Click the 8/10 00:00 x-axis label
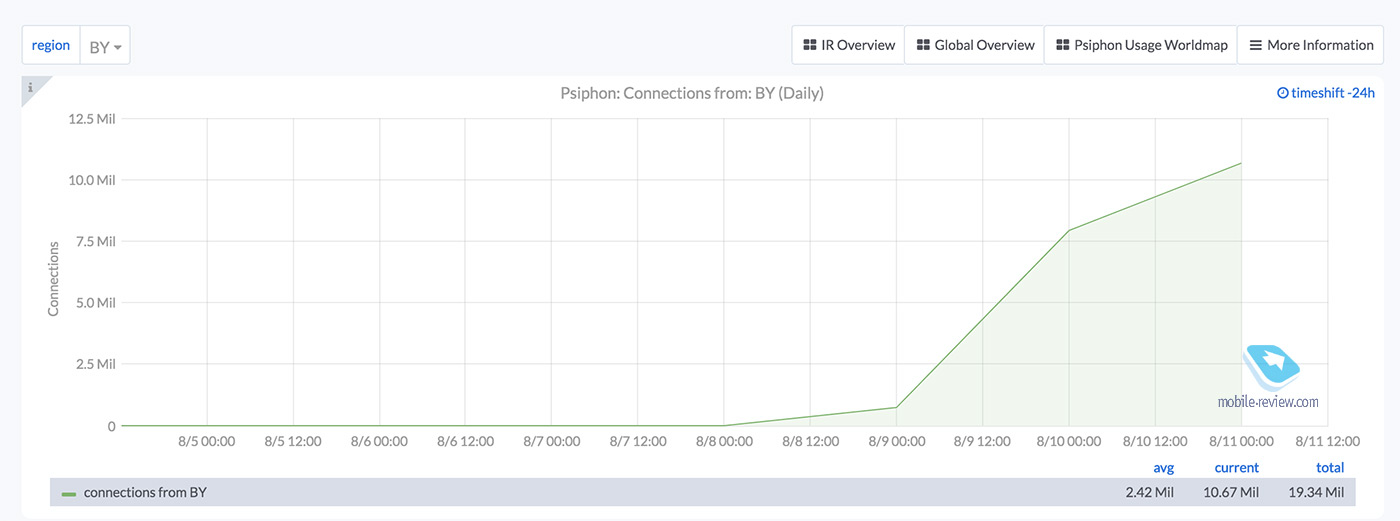The height and width of the screenshot is (521, 1400). (1068, 441)
